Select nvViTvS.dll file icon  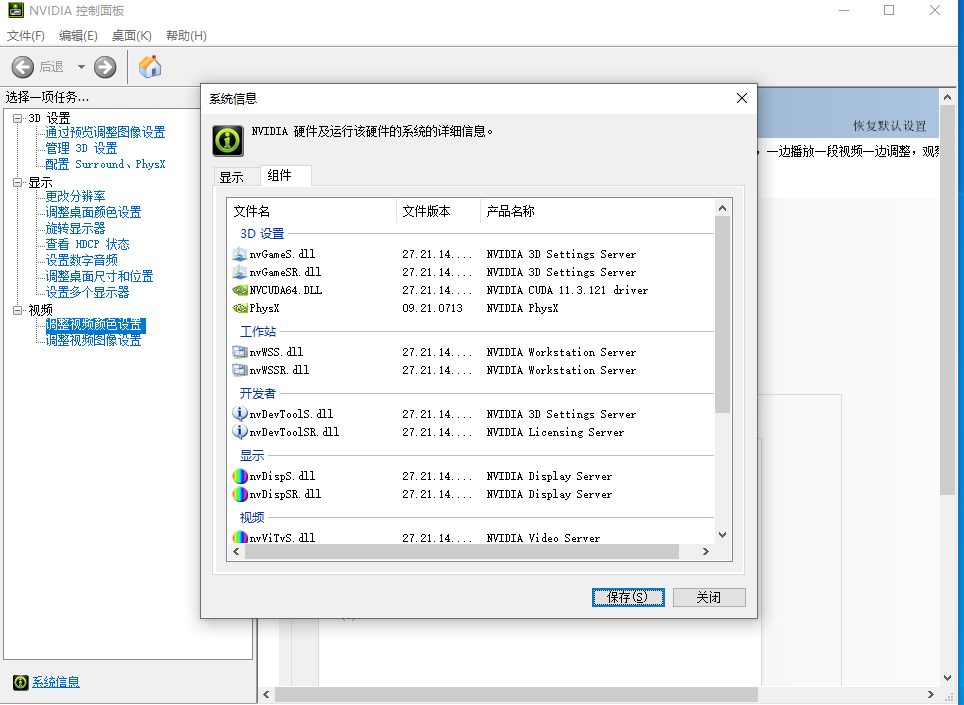click(240, 537)
